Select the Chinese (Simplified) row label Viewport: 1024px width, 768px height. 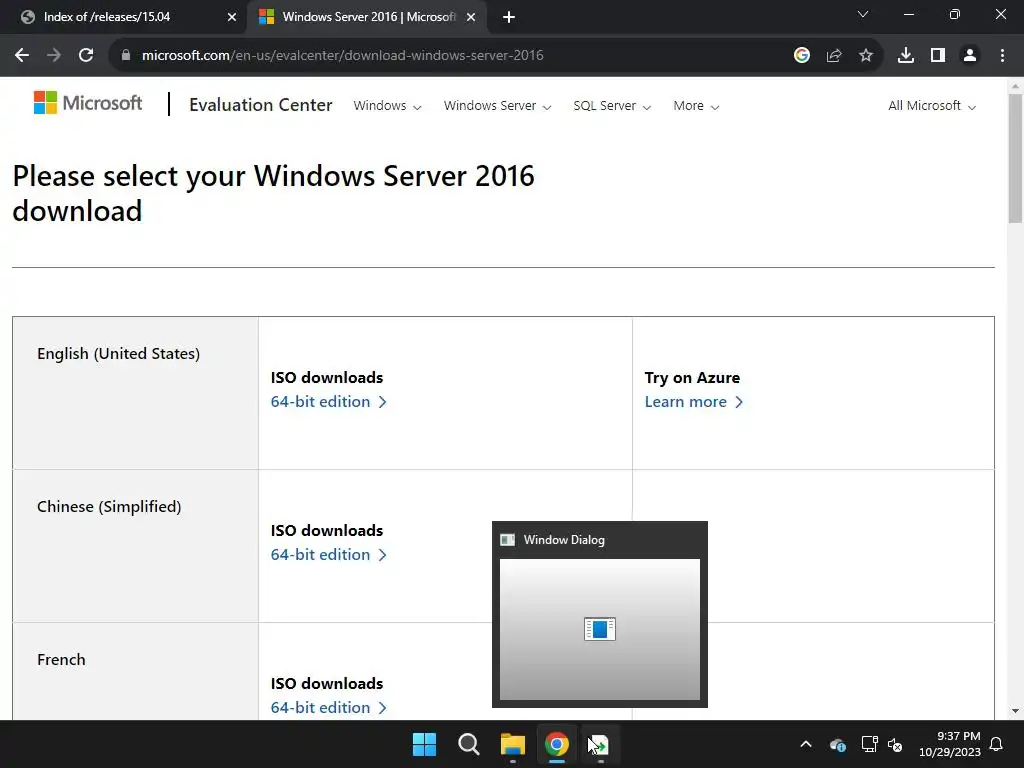(109, 506)
